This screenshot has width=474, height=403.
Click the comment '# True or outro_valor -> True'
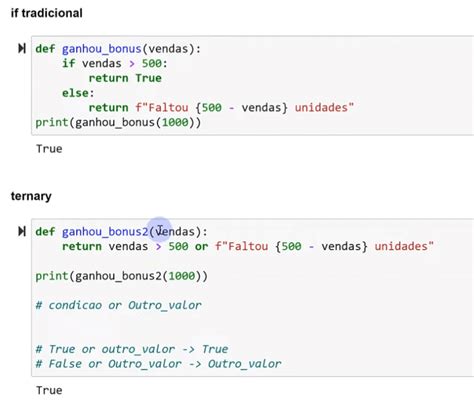[132, 349]
